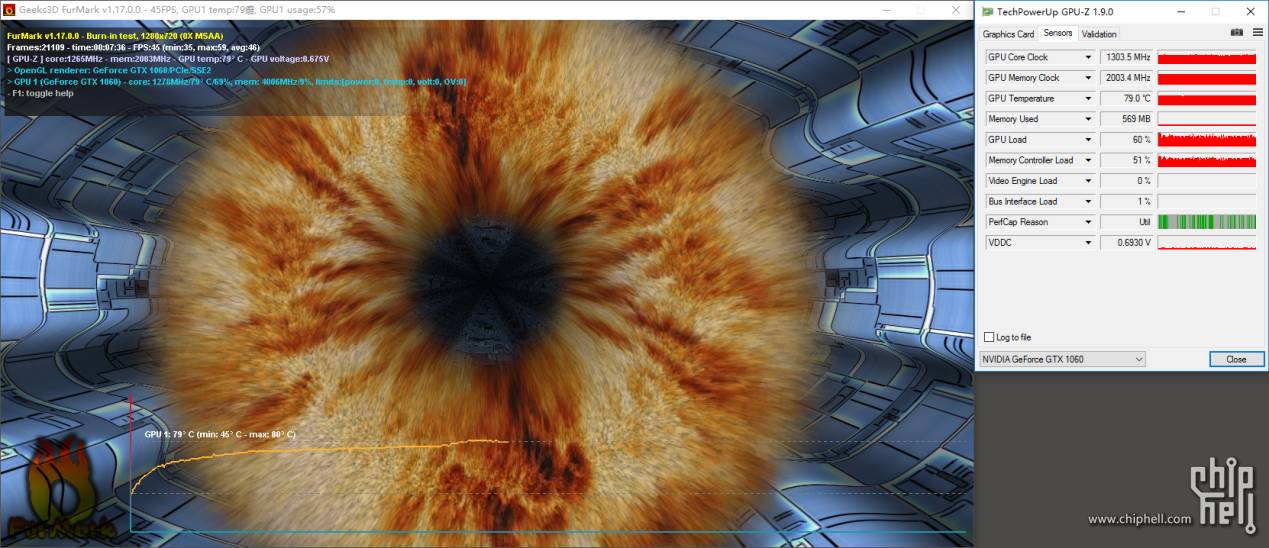This screenshot has width=1269, height=548.
Task: Open the Video Engine Load dropdown
Action: (x=1088, y=181)
